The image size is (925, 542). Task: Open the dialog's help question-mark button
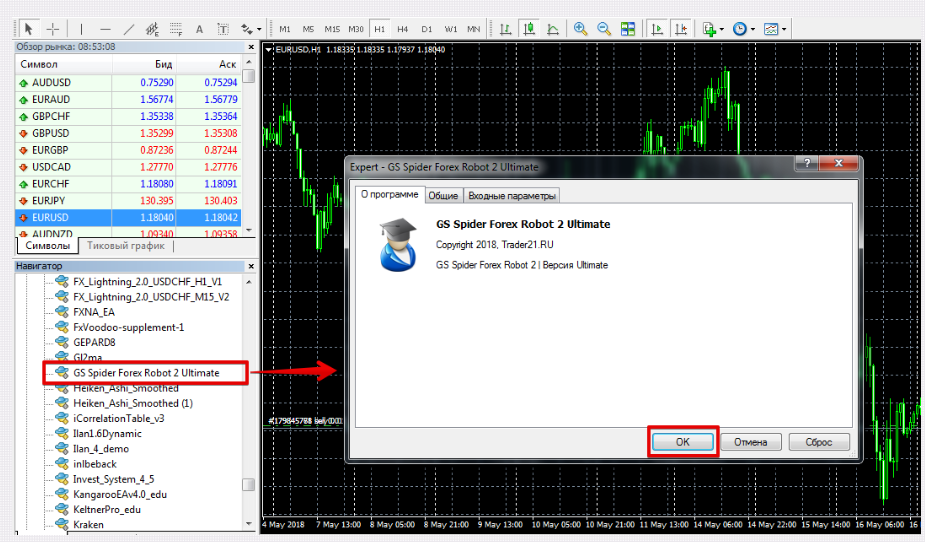(806, 163)
